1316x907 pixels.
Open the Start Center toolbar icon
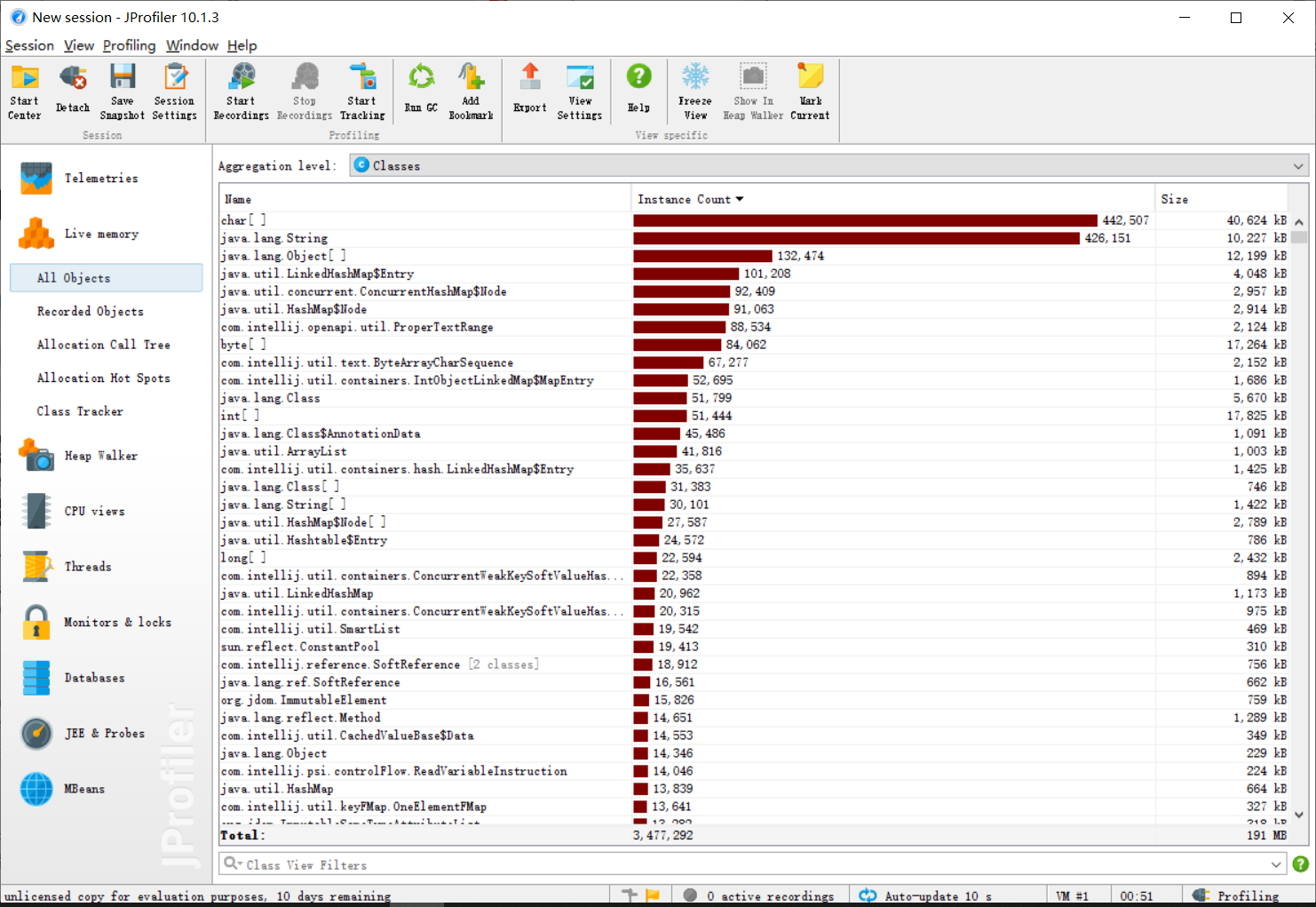[25, 91]
